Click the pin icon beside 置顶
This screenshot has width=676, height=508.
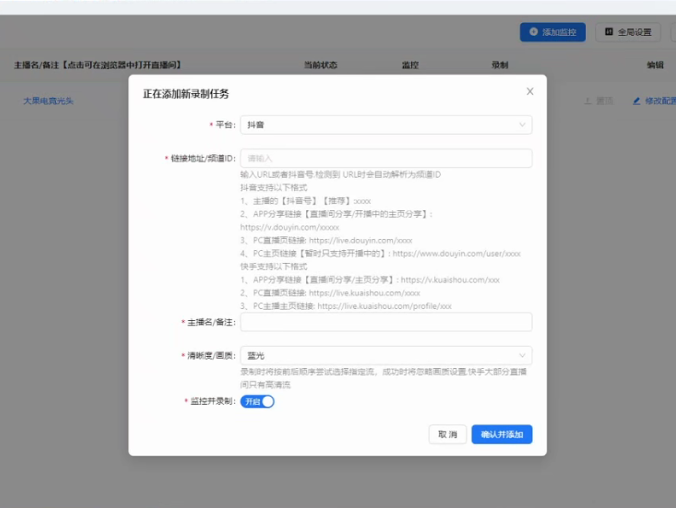(x=588, y=101)
